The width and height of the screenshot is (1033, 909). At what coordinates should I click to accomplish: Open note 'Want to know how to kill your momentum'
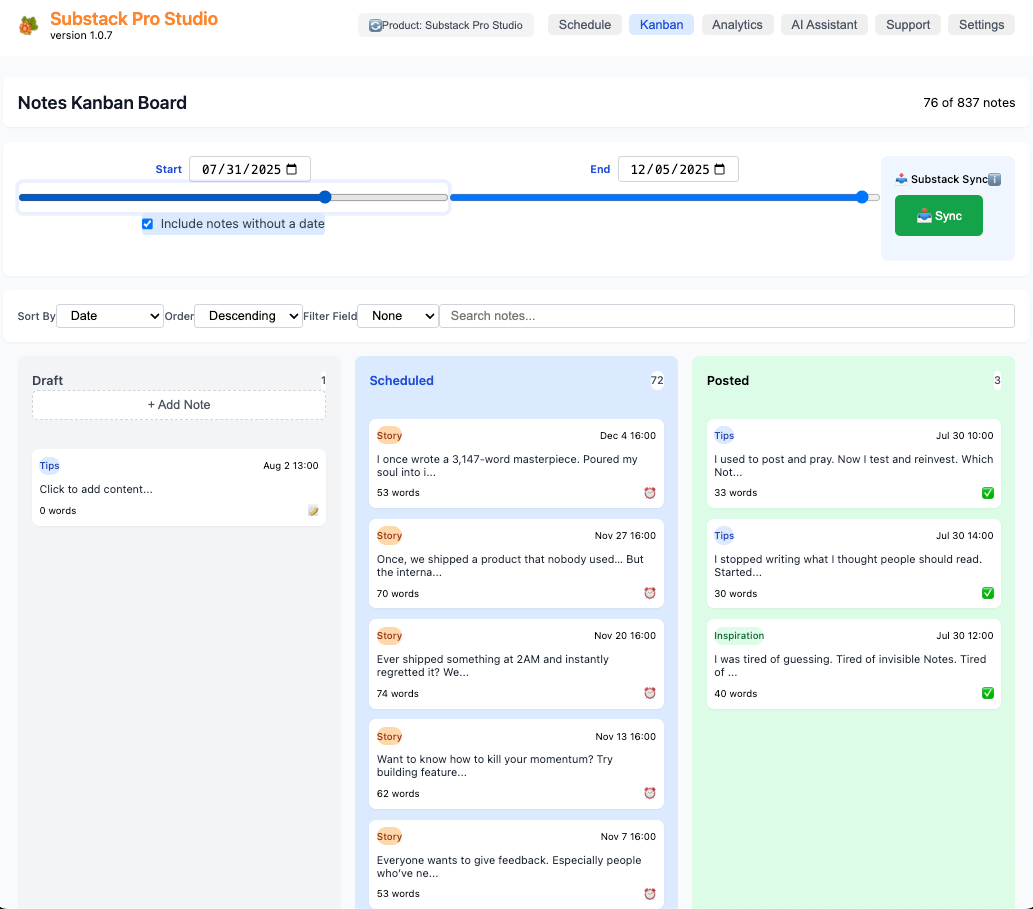tap(516, 764)
